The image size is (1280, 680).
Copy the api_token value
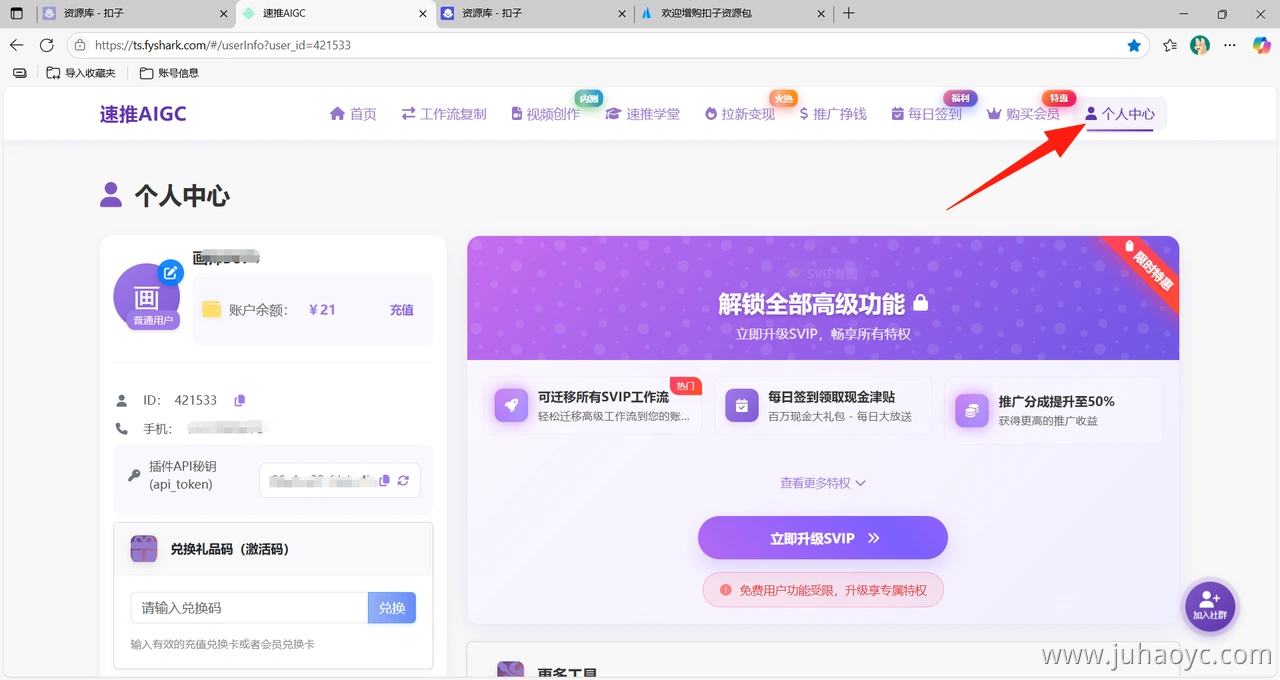[385, 481]
